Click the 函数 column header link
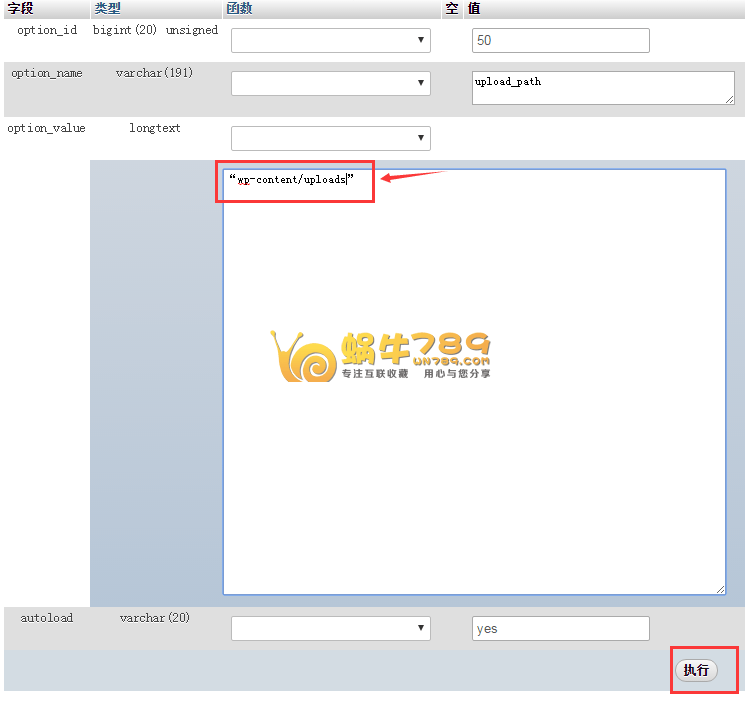Screen dimensions: 756x710 [239, 8]
